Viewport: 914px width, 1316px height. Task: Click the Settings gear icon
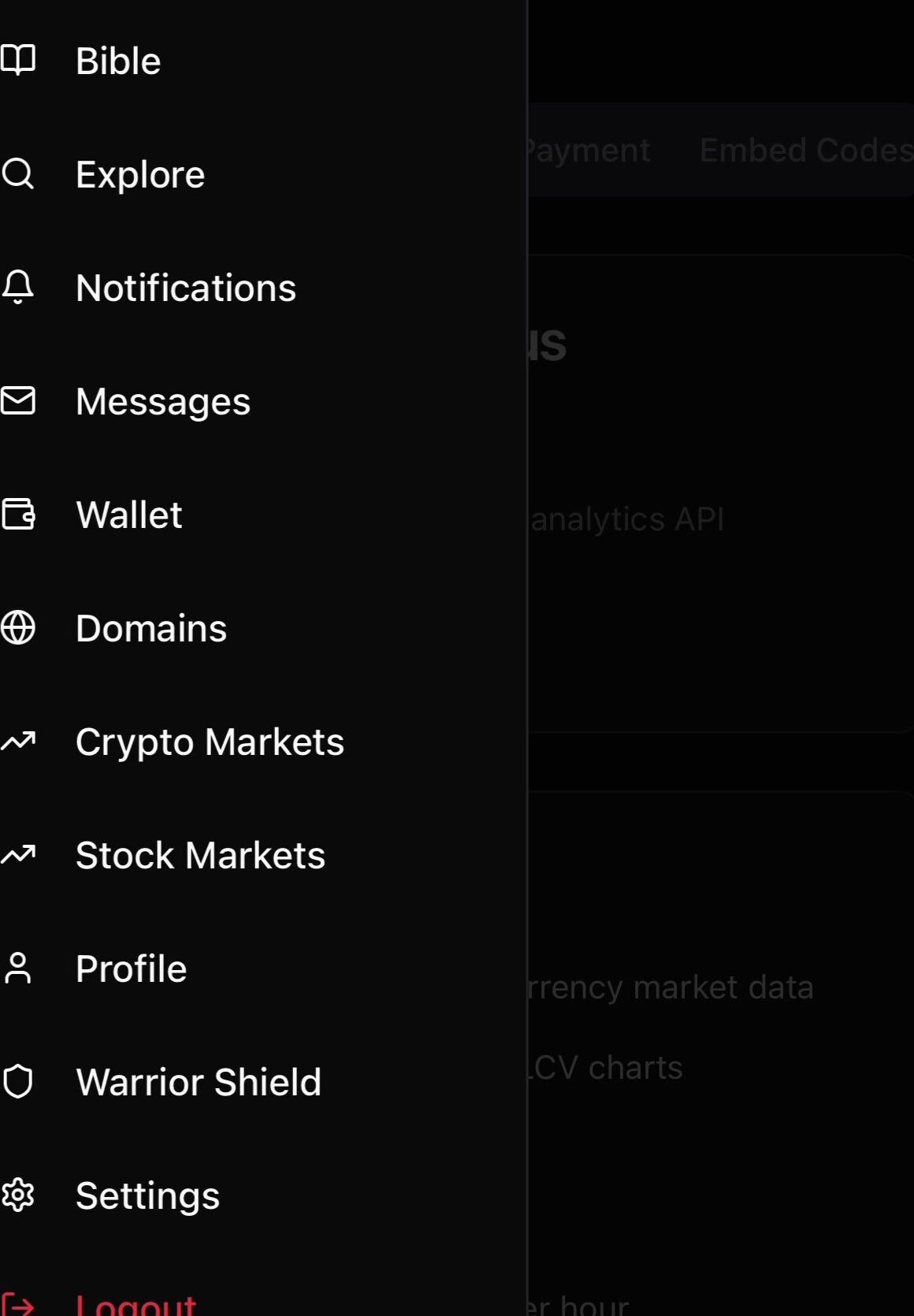tap(18, 1195)
